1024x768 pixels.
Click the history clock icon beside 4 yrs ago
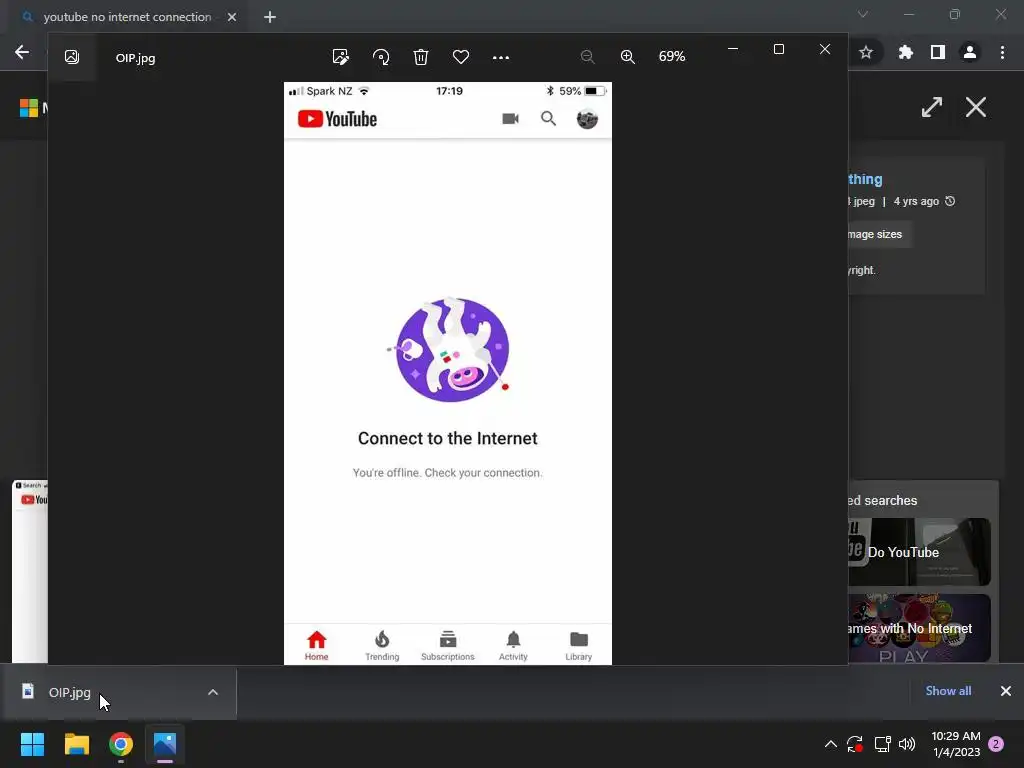pyautogui.click(x=950, y=201)
